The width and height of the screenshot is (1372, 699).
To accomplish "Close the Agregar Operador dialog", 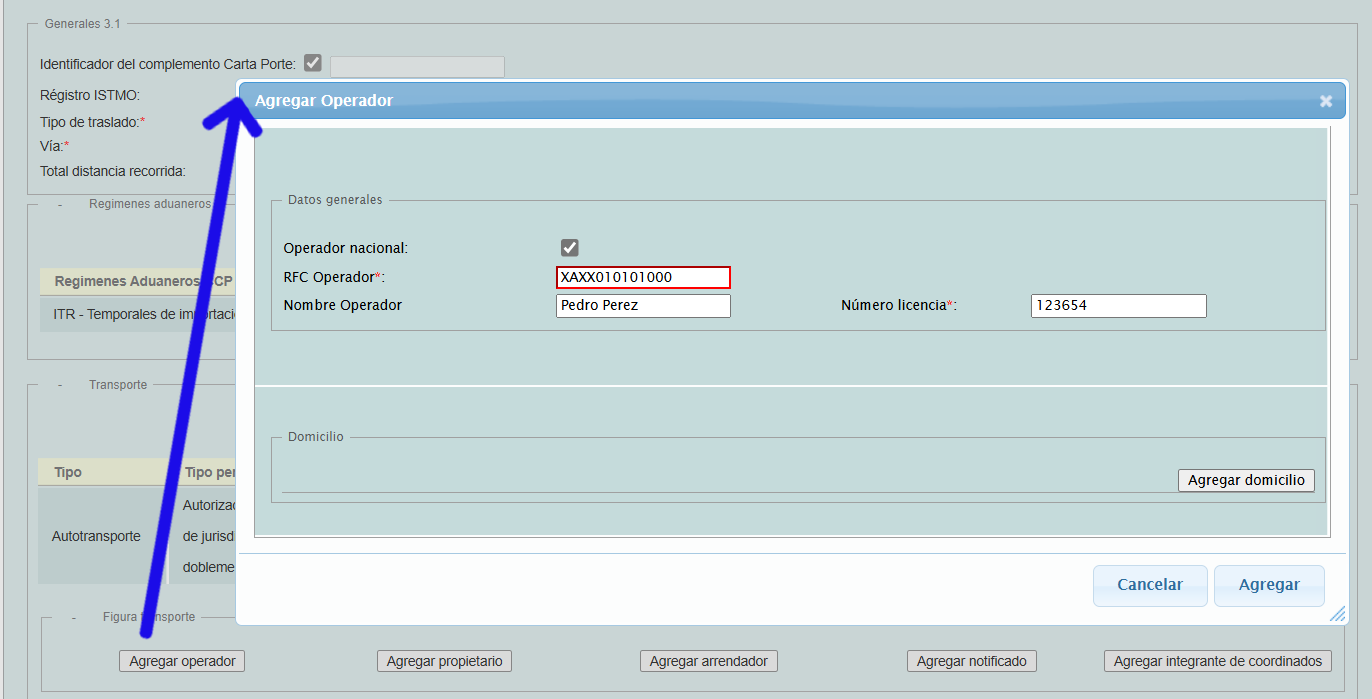I will click(1325, 101).
